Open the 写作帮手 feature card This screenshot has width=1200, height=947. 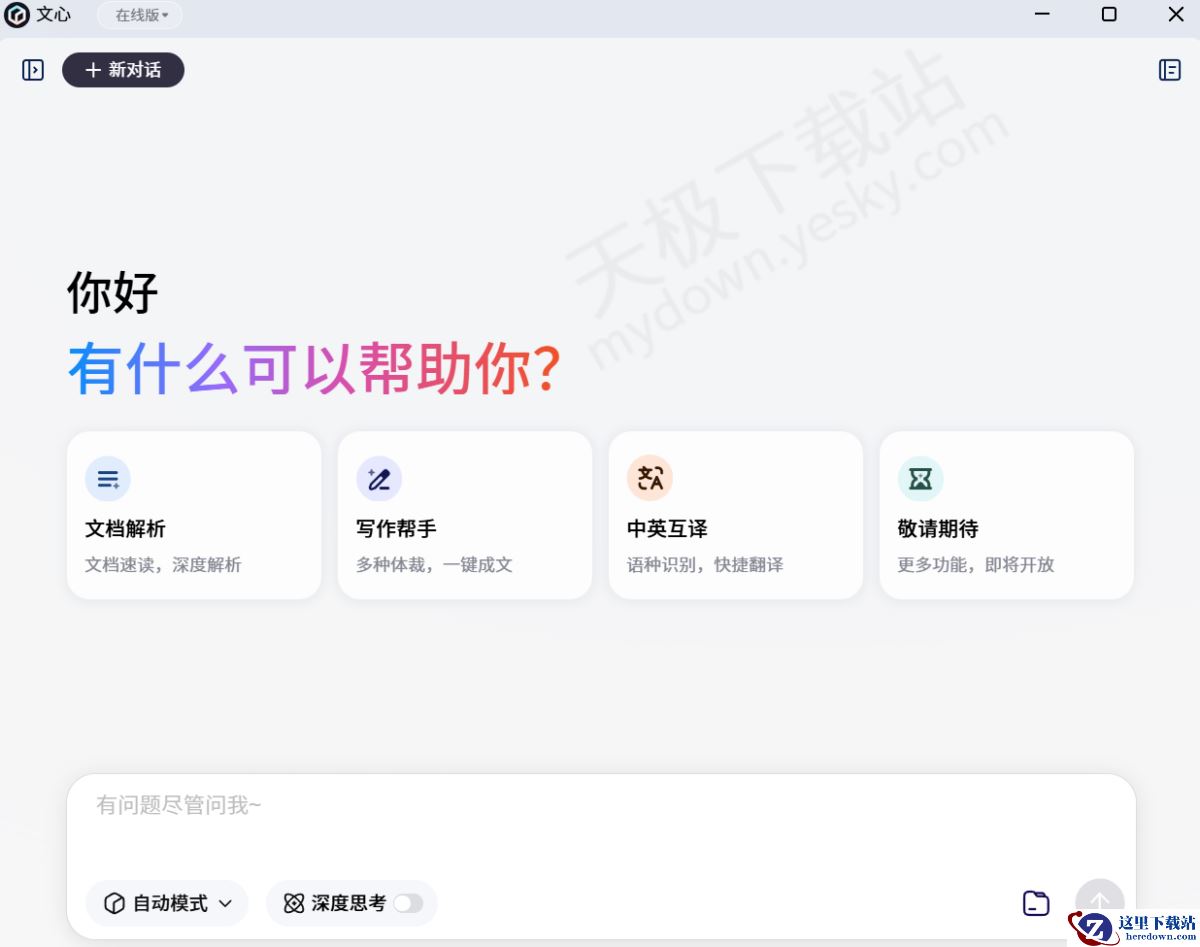[x=465, y=515]
